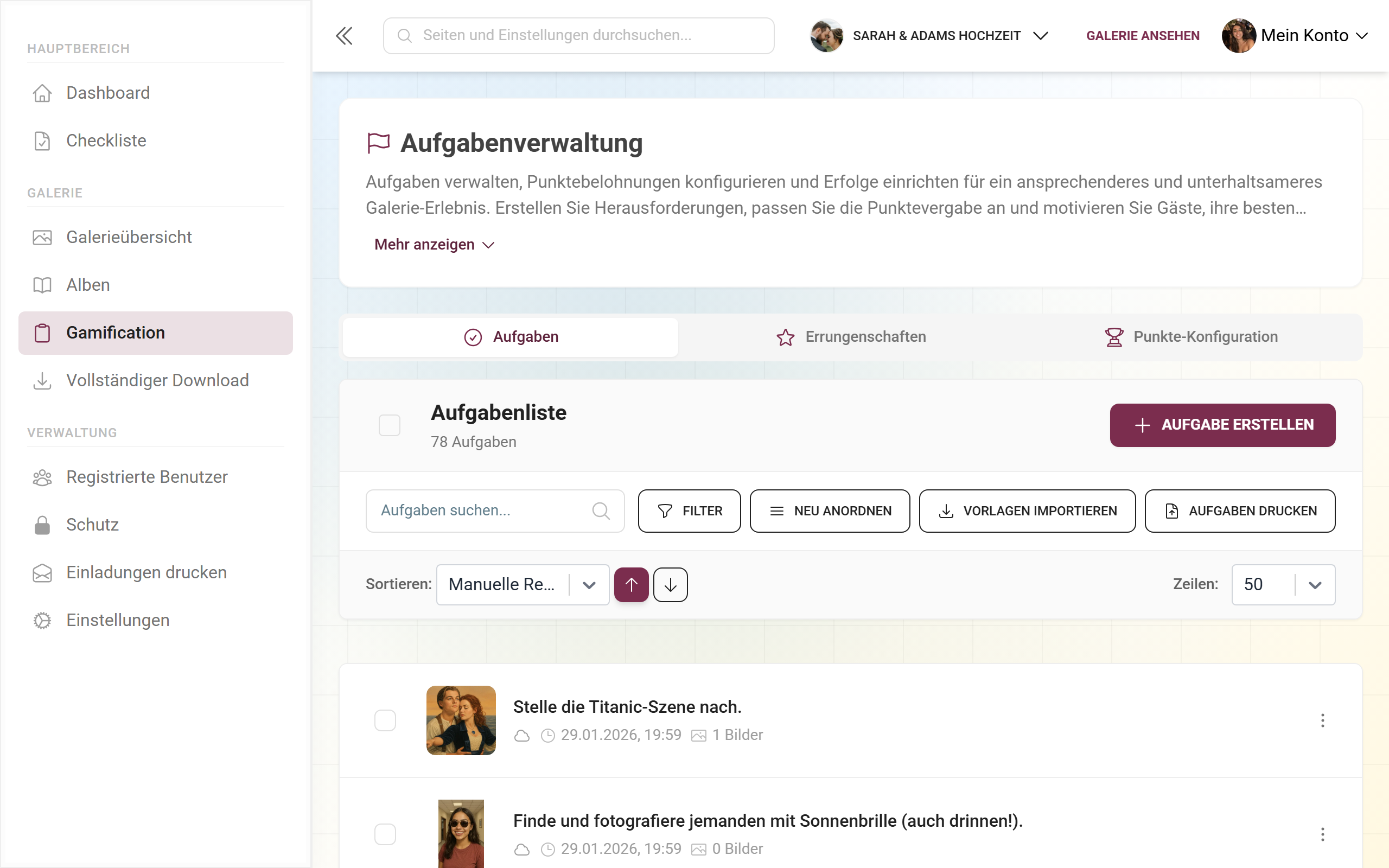Focus the Aufgaben suchen input field

(x=495, y=510)
